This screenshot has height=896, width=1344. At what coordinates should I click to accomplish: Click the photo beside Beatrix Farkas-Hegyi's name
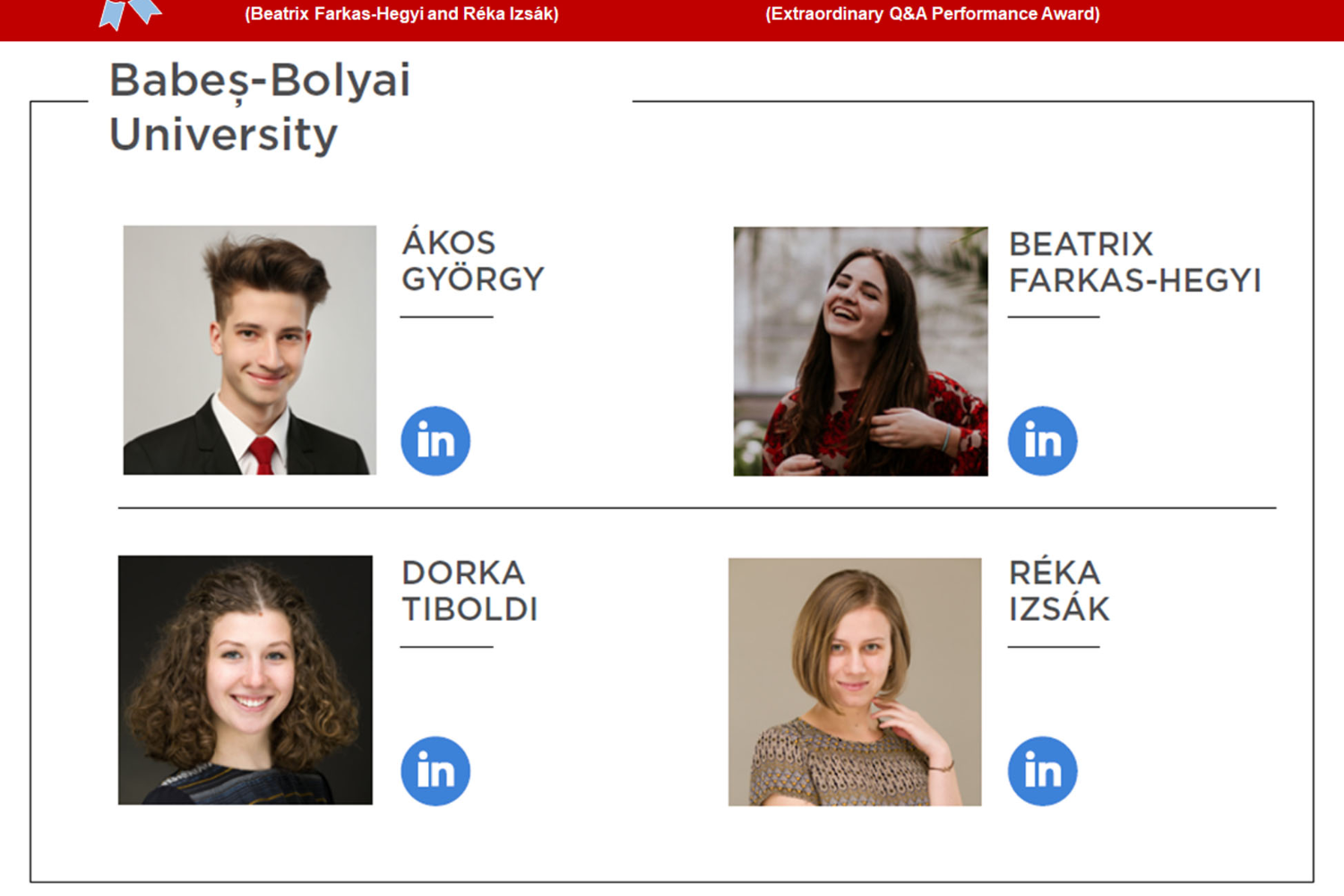[860, 351]
